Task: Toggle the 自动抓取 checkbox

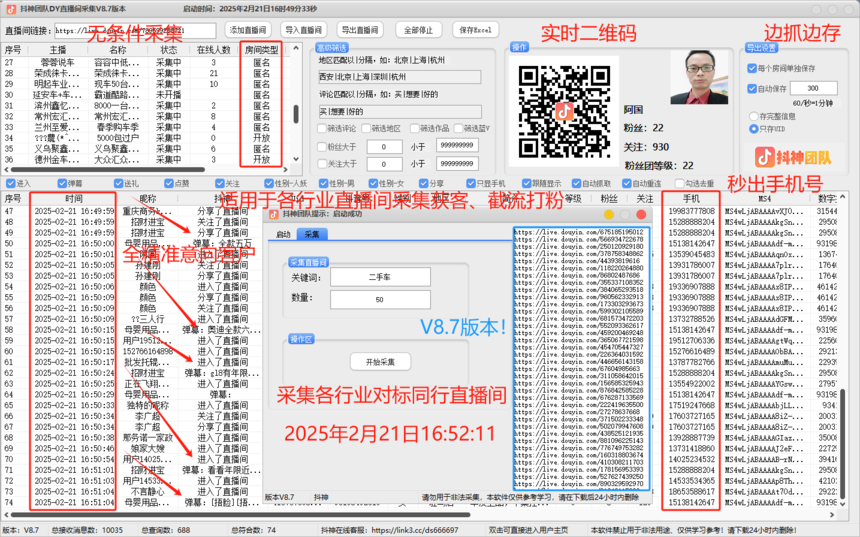Action: pos(576,183)
